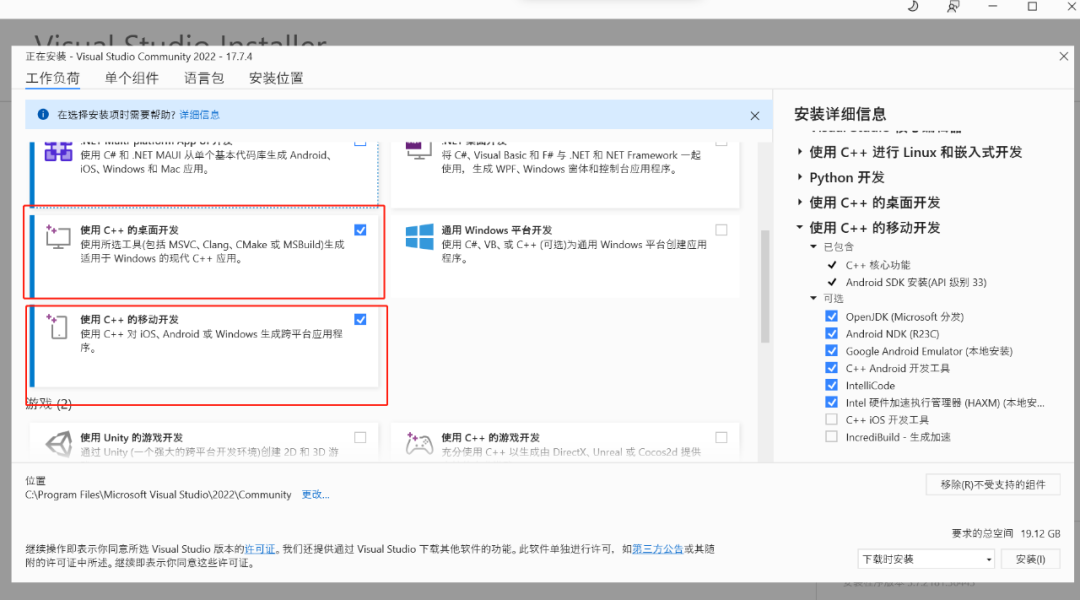Click the 安装详细信息 heading
Viewport: 1080px width, 600px height.
tap(840, 114)
